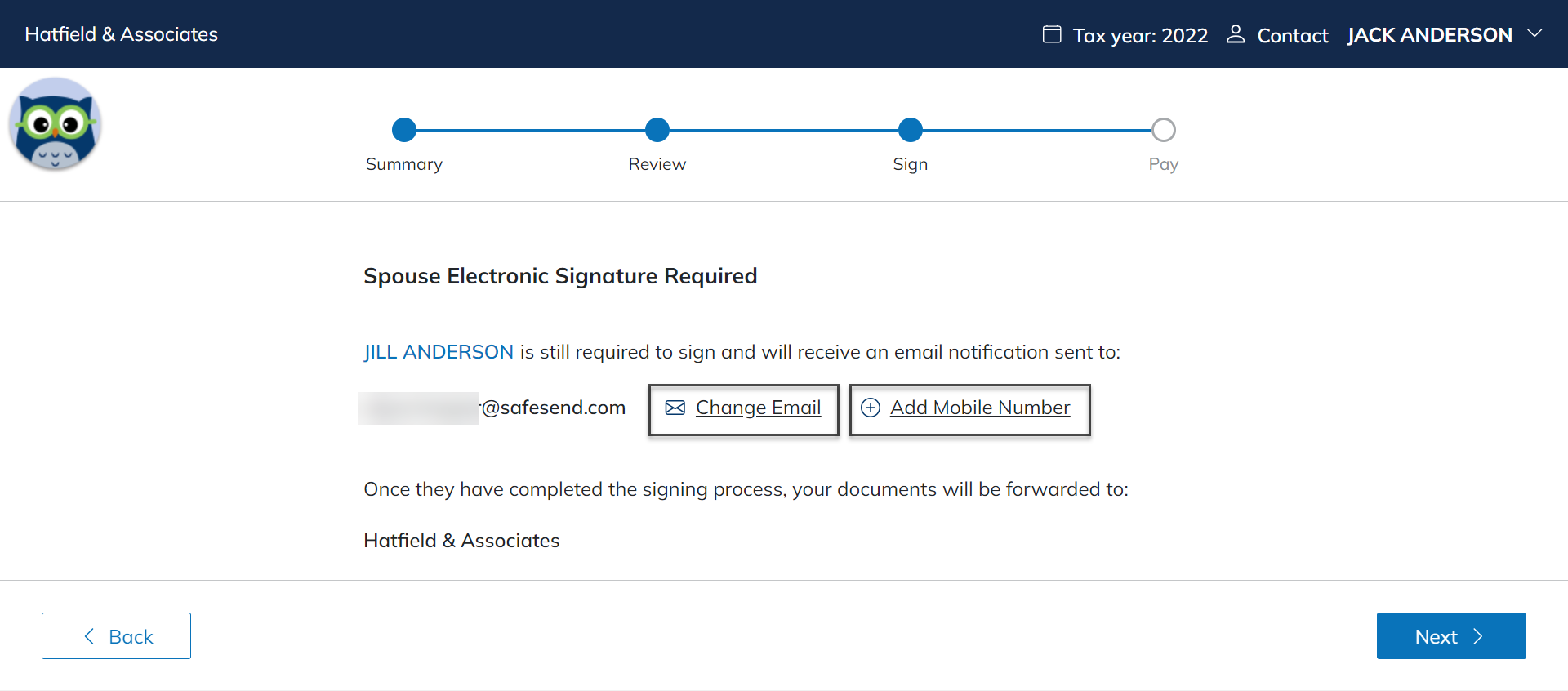Image resolution: width=1568 pixels, height=691 pixels.
Task: Expand the JACK ANDERSON account dropdown arrow
Action: pyautogui.click(x=1535, y=33)
